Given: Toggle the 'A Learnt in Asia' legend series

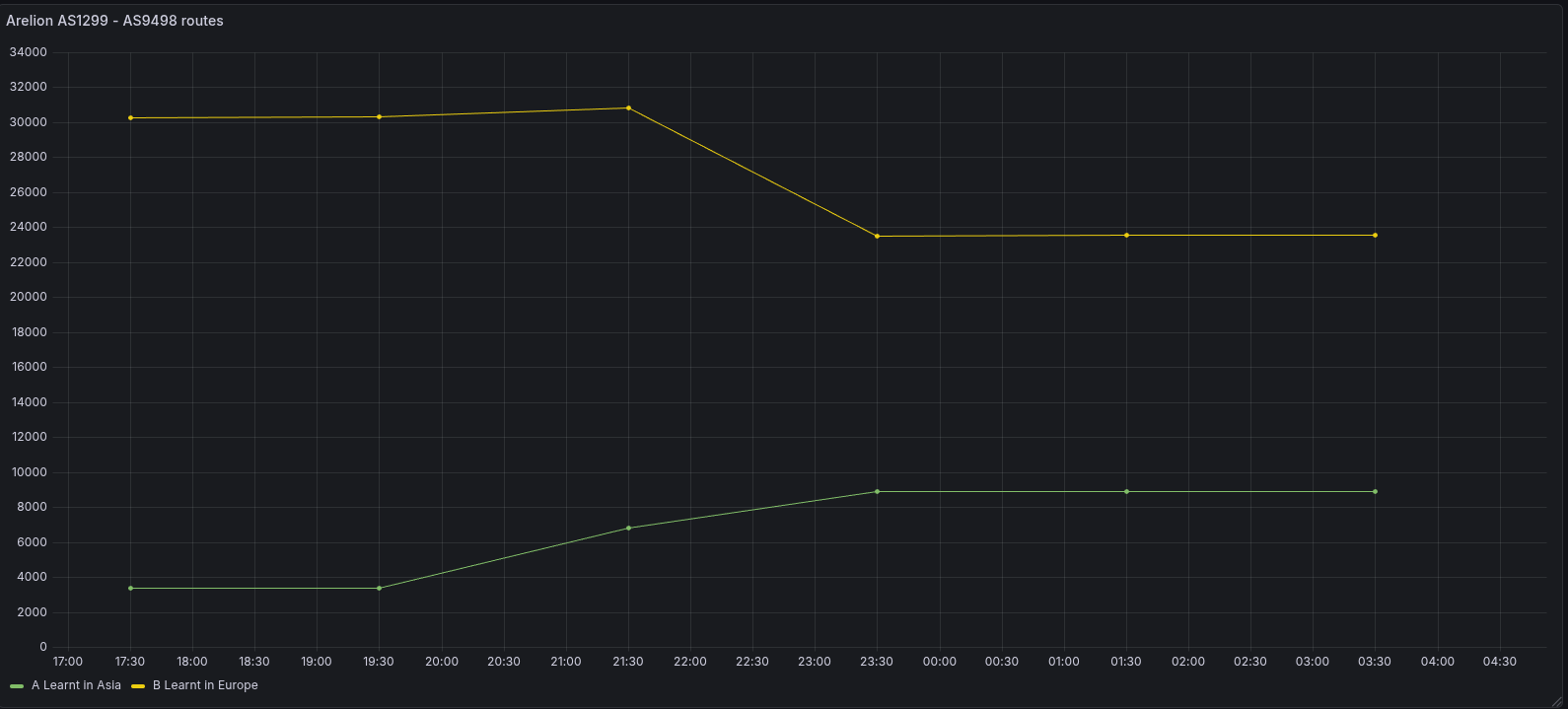Looking at the screenshot, I should click(x=76, y=685).
